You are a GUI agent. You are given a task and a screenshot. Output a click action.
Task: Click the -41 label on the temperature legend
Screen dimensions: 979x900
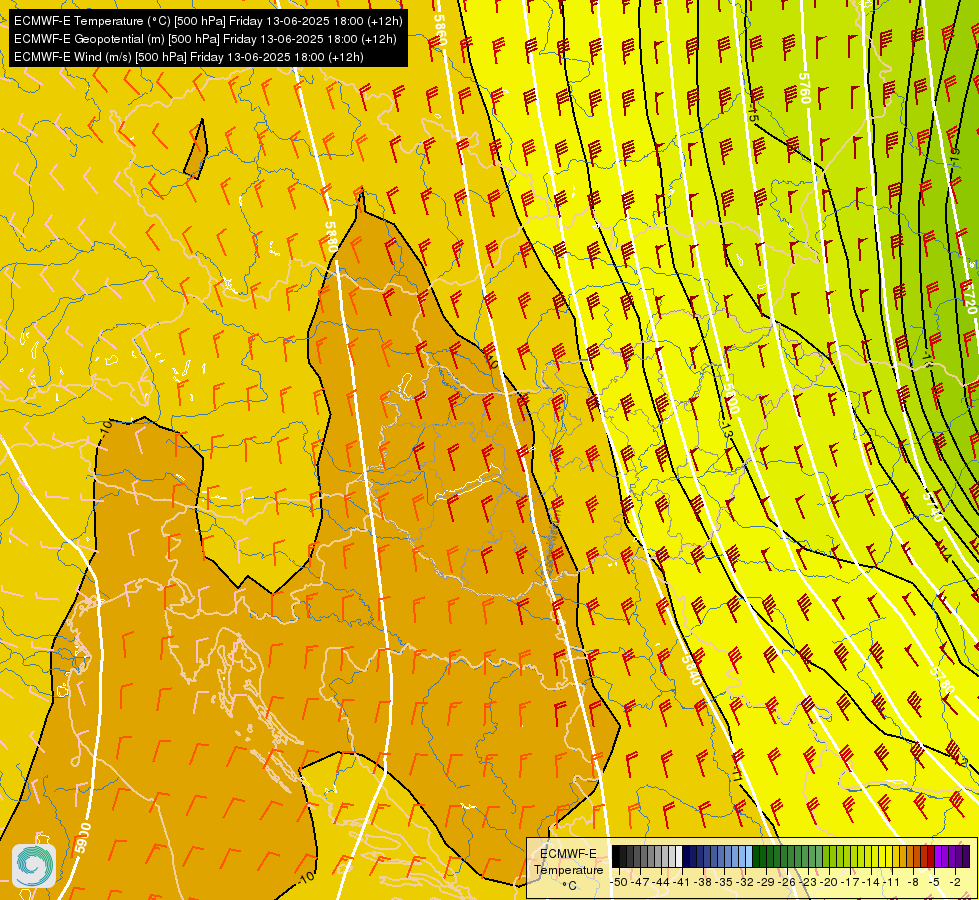[x=683, y=882]
